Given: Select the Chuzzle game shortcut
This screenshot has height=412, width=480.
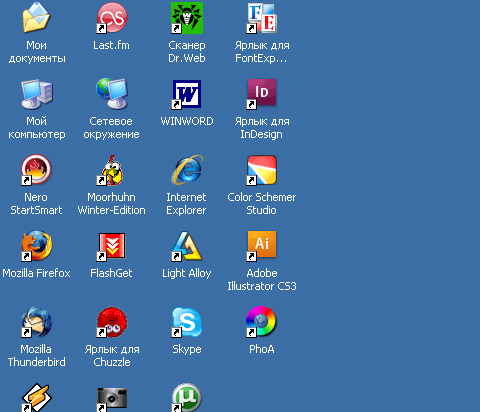Looking at the screenshot, I should point(112,322).
